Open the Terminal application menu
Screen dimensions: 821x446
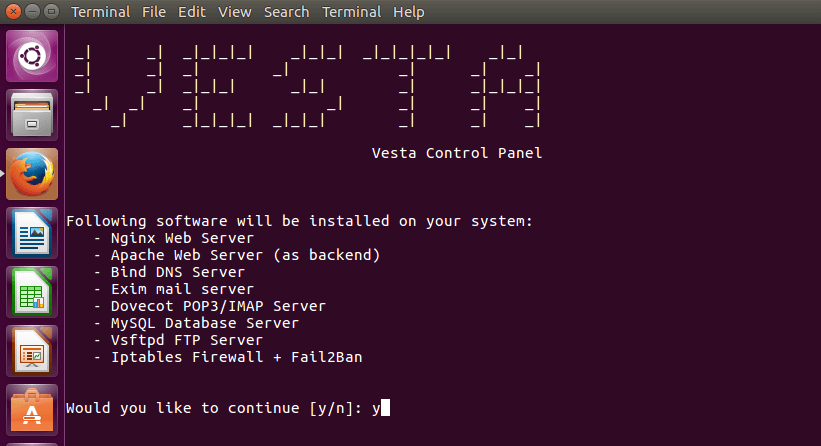pyautogui.click(x=101, y=12)
